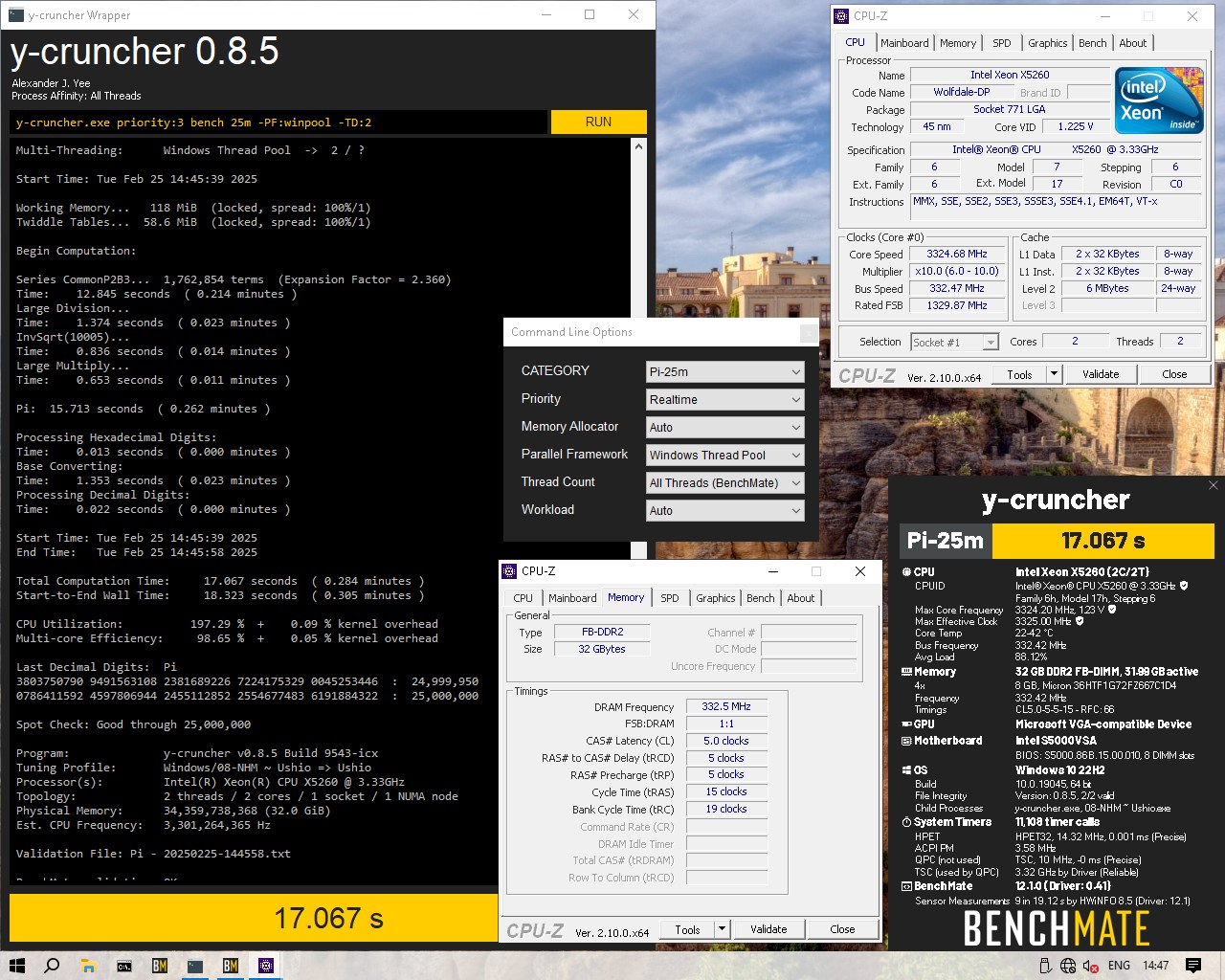Open the Command Prompt taskbar icon
Image resolution: width=1225 pixels, height=980 pixels.
click(x=124, y=966)
